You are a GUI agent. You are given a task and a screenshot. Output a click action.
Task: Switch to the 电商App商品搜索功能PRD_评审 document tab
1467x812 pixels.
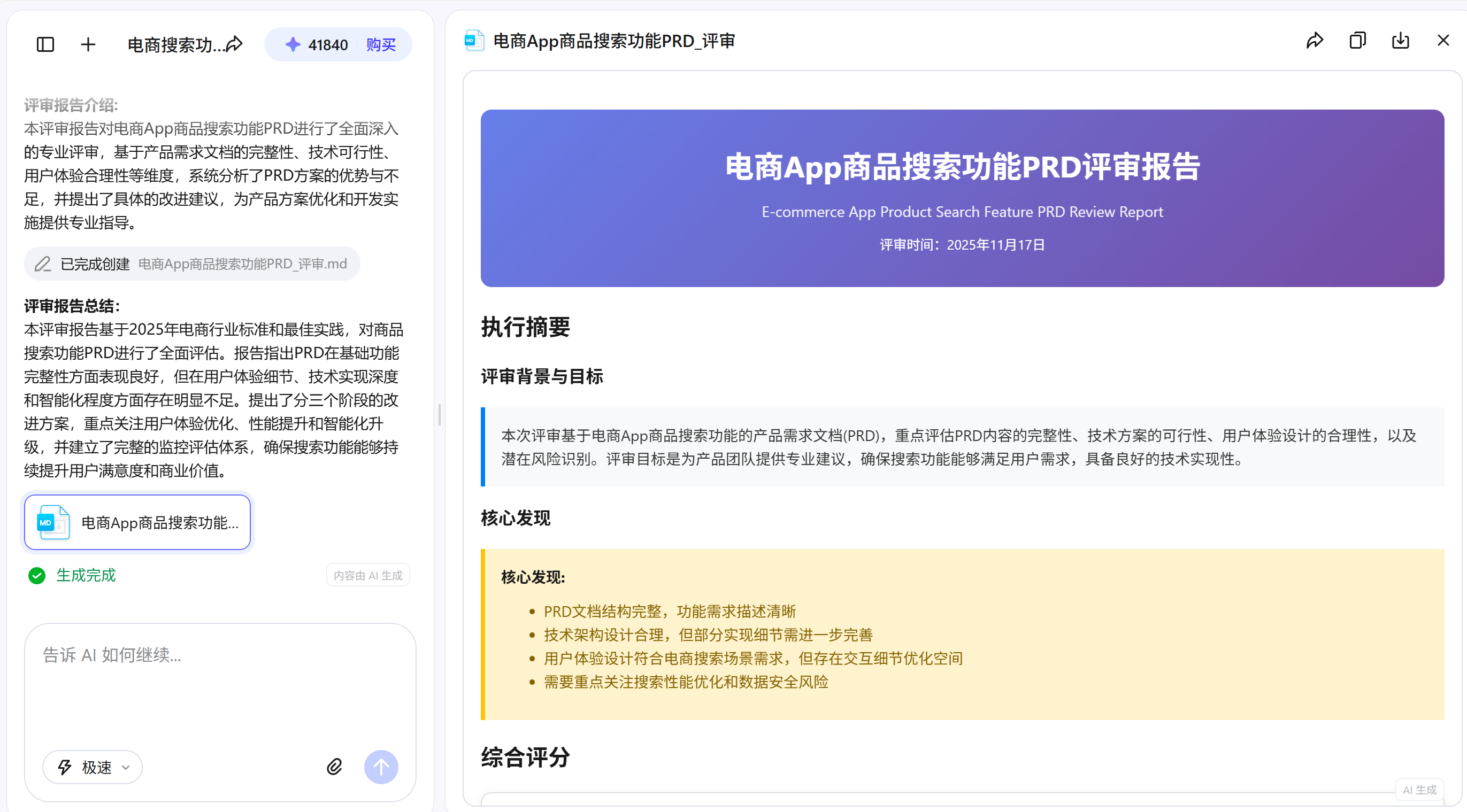[613, 41]
